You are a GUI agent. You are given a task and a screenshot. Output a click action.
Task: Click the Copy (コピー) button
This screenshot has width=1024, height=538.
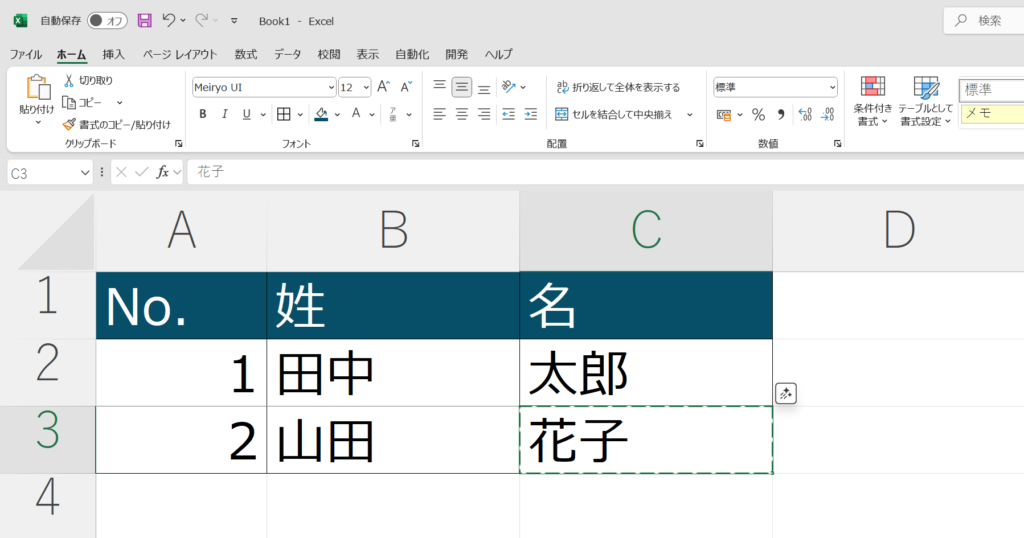pyautogui.click(x=82, y=103)
